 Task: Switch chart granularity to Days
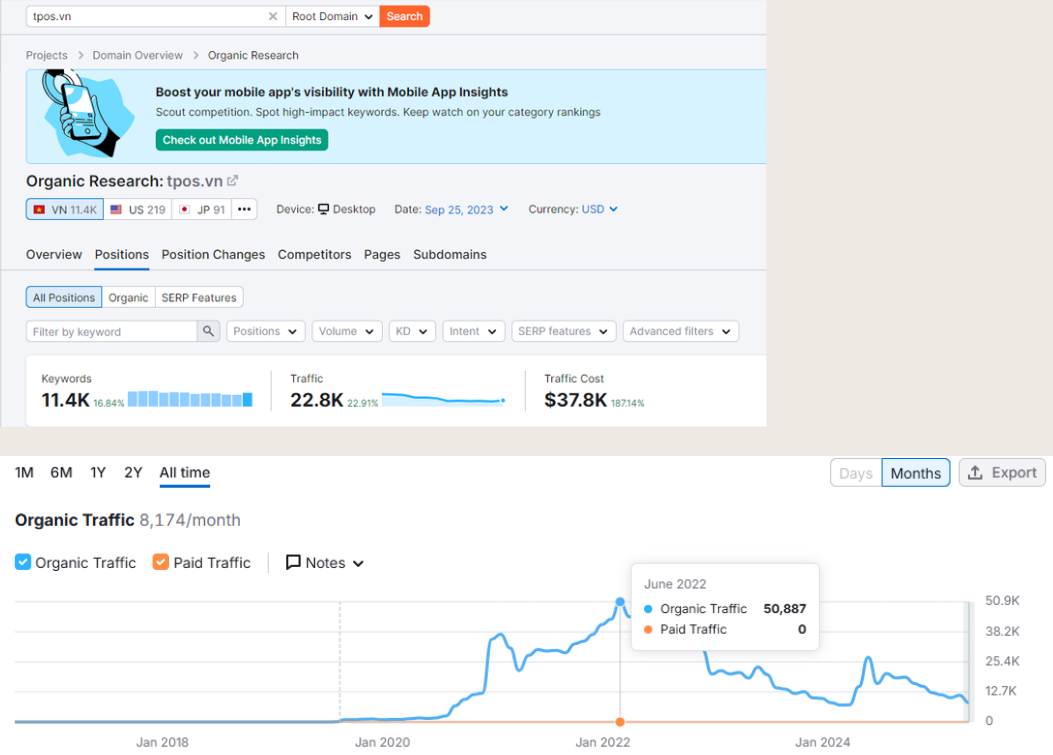(856, 473)
